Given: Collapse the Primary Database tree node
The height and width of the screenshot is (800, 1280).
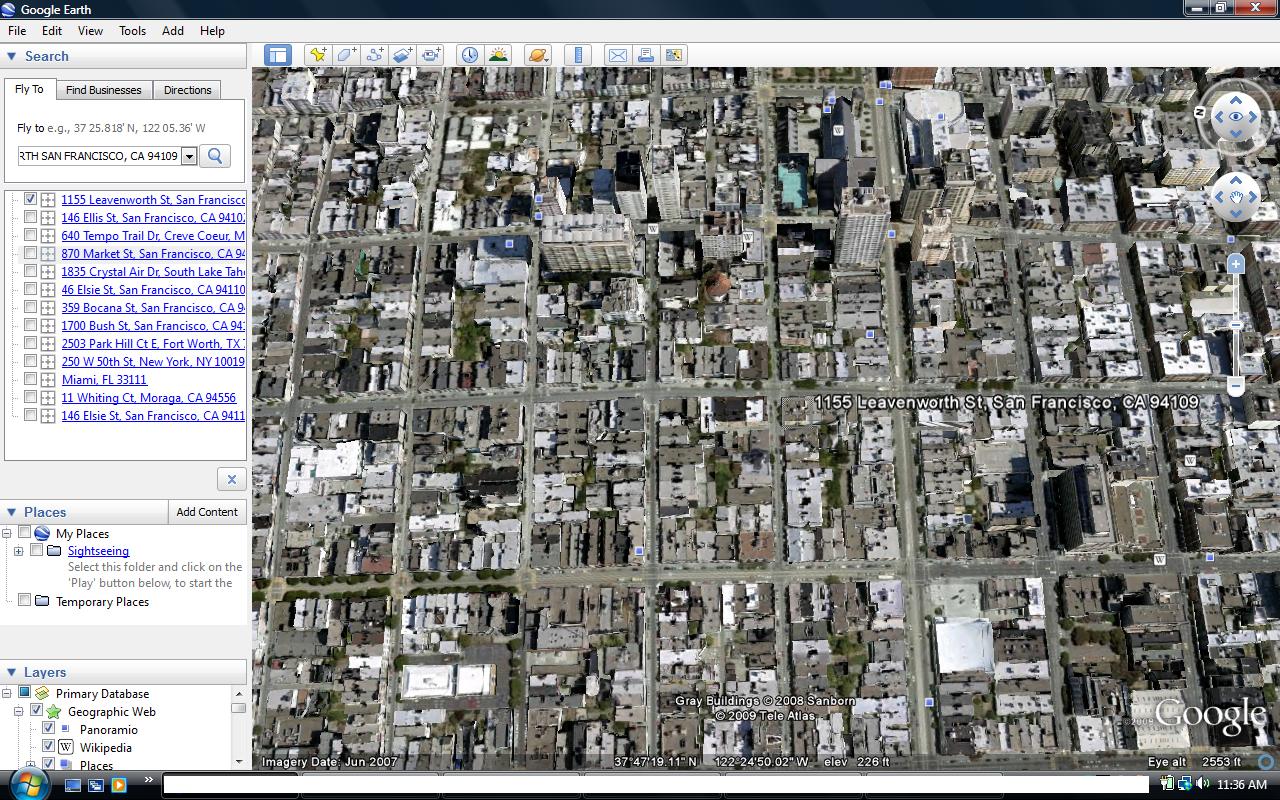Looking at the screenshot, I should click(7, 694).
